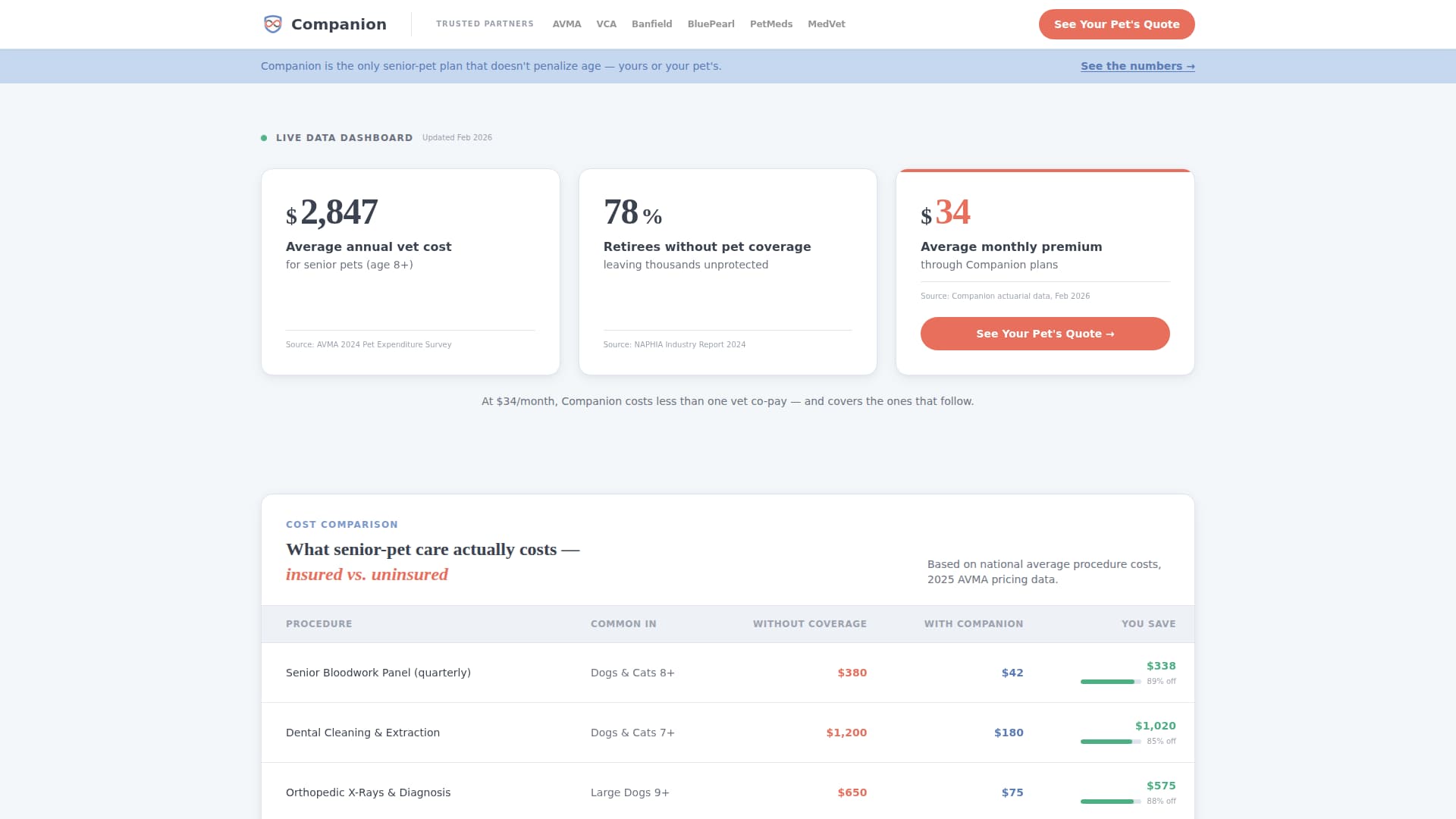The height and width of the screenshot is (819, 1456).
Task: Select the Banfield partner link
Action: (x=651, y=24)
